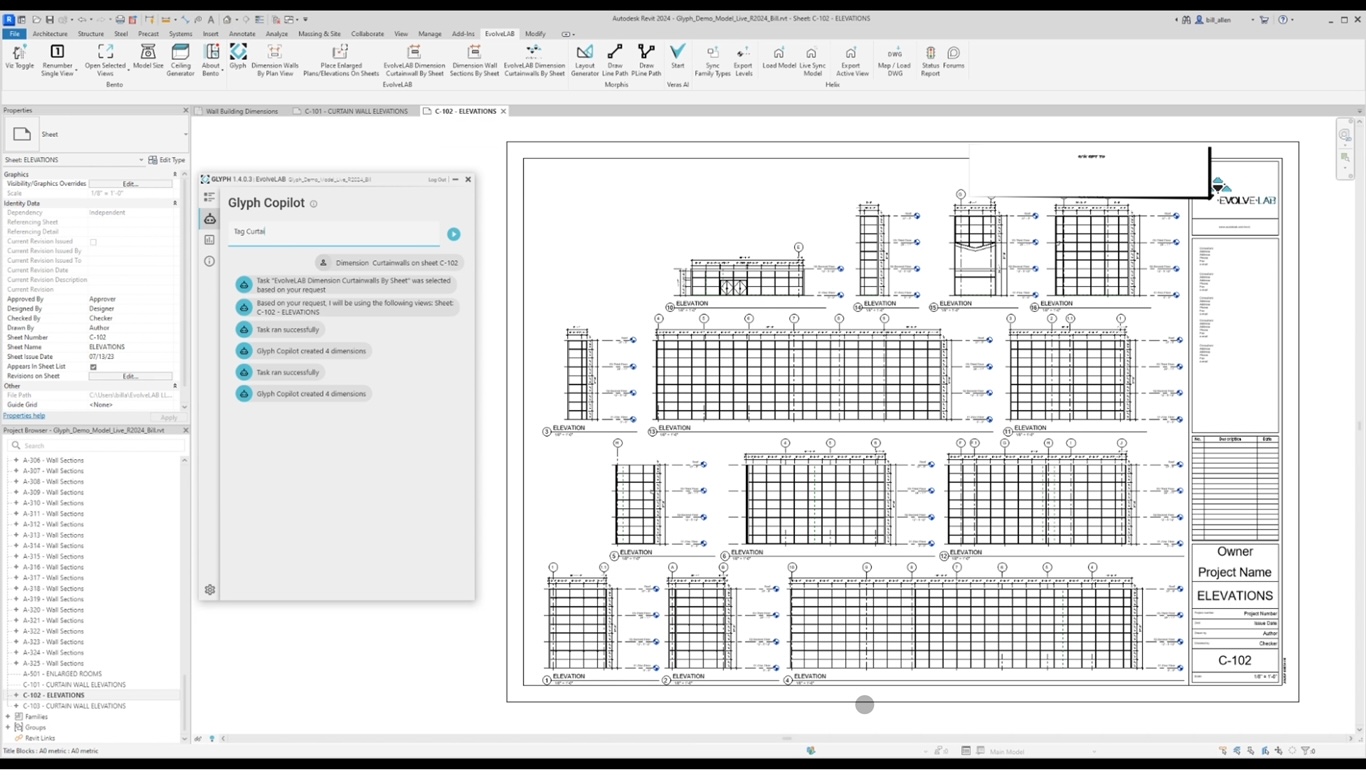Viewport: 1366px width, 776px height.
Task: Open About Bento button
Action: pos(211,60)
